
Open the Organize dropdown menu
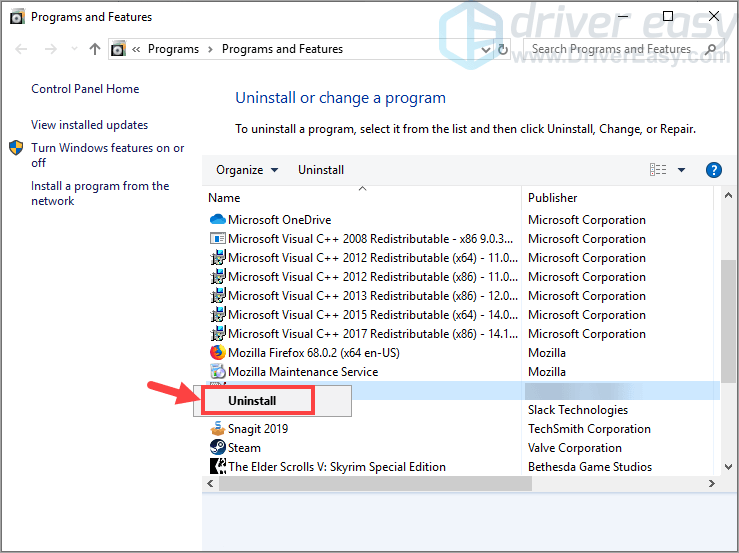[247, 170]
